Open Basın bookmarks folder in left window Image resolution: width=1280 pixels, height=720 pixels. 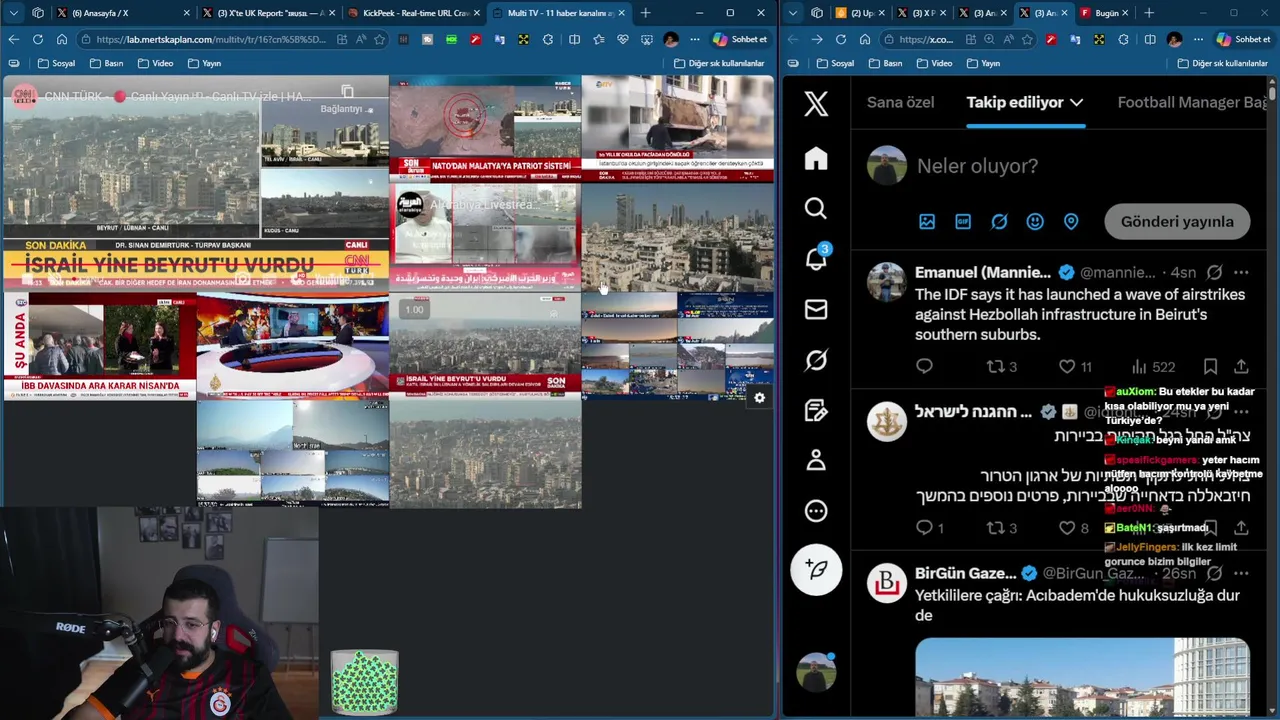pyautogui.click(x=106, y=63)
